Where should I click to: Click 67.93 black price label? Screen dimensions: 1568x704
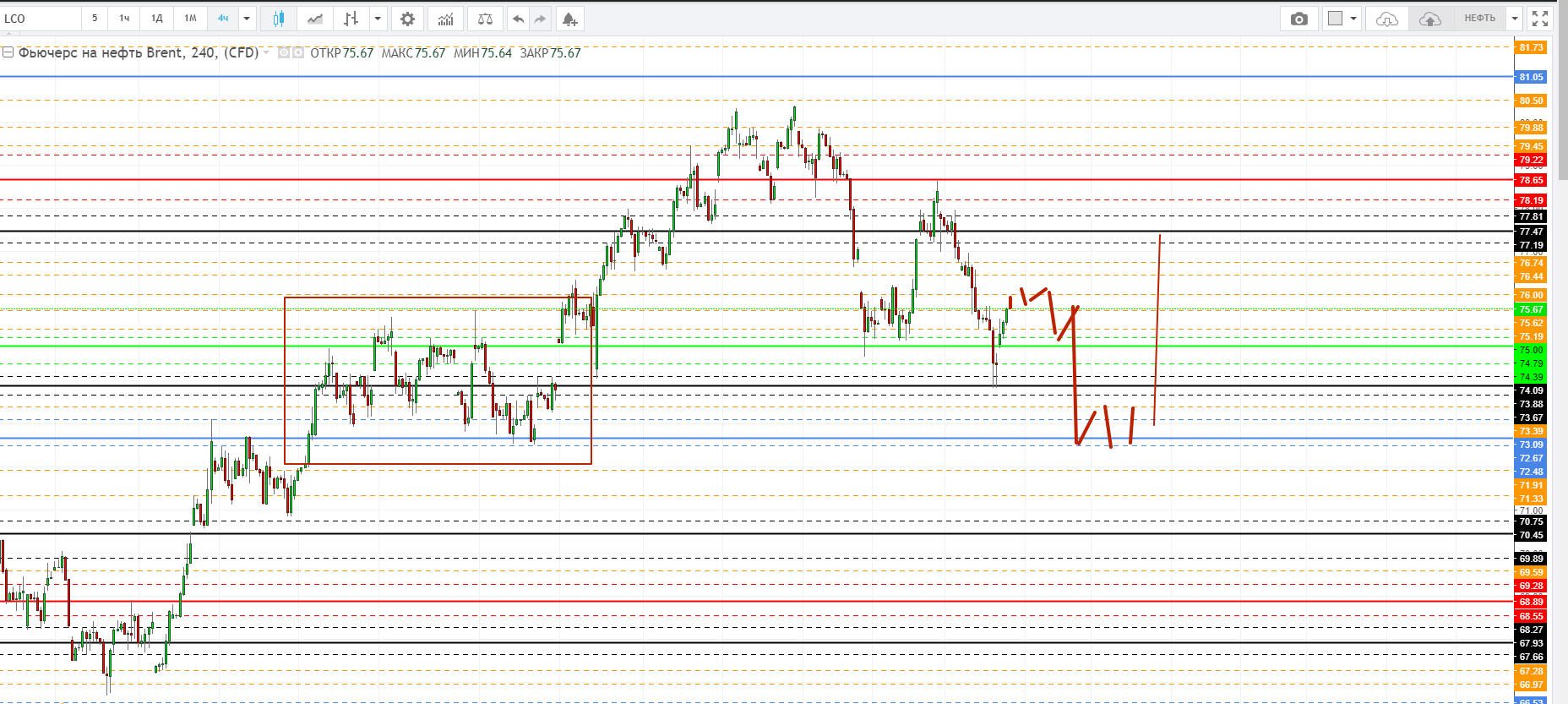pyautogui.click(x=1531, y=643)
